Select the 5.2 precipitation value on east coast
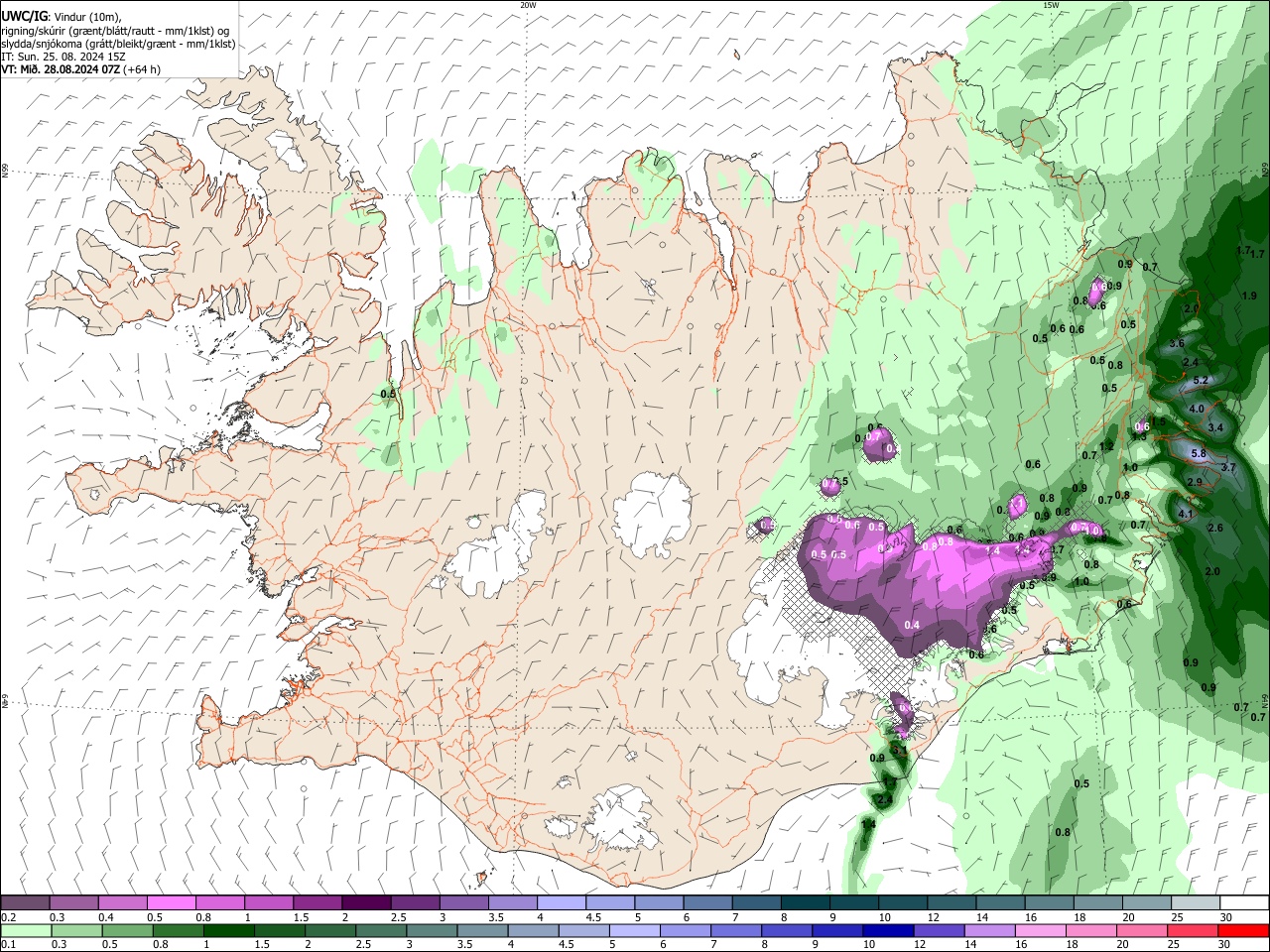1270x952 pixels. [x=1199, y=380]
